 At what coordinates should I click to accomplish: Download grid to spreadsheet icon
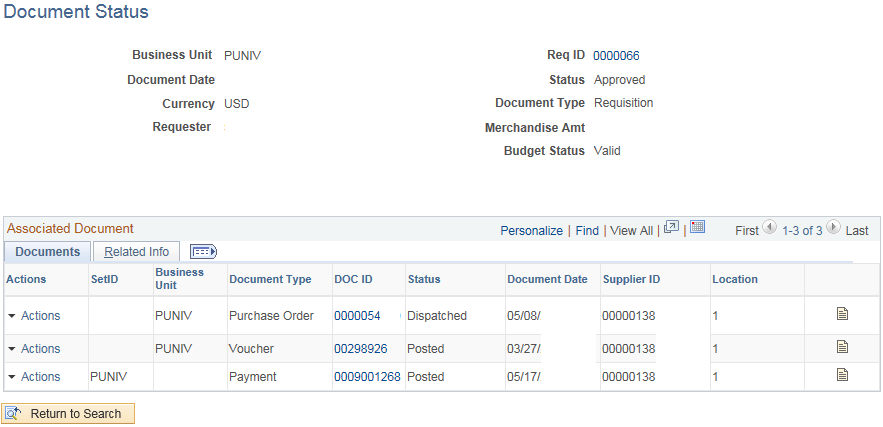pos(698,227)
